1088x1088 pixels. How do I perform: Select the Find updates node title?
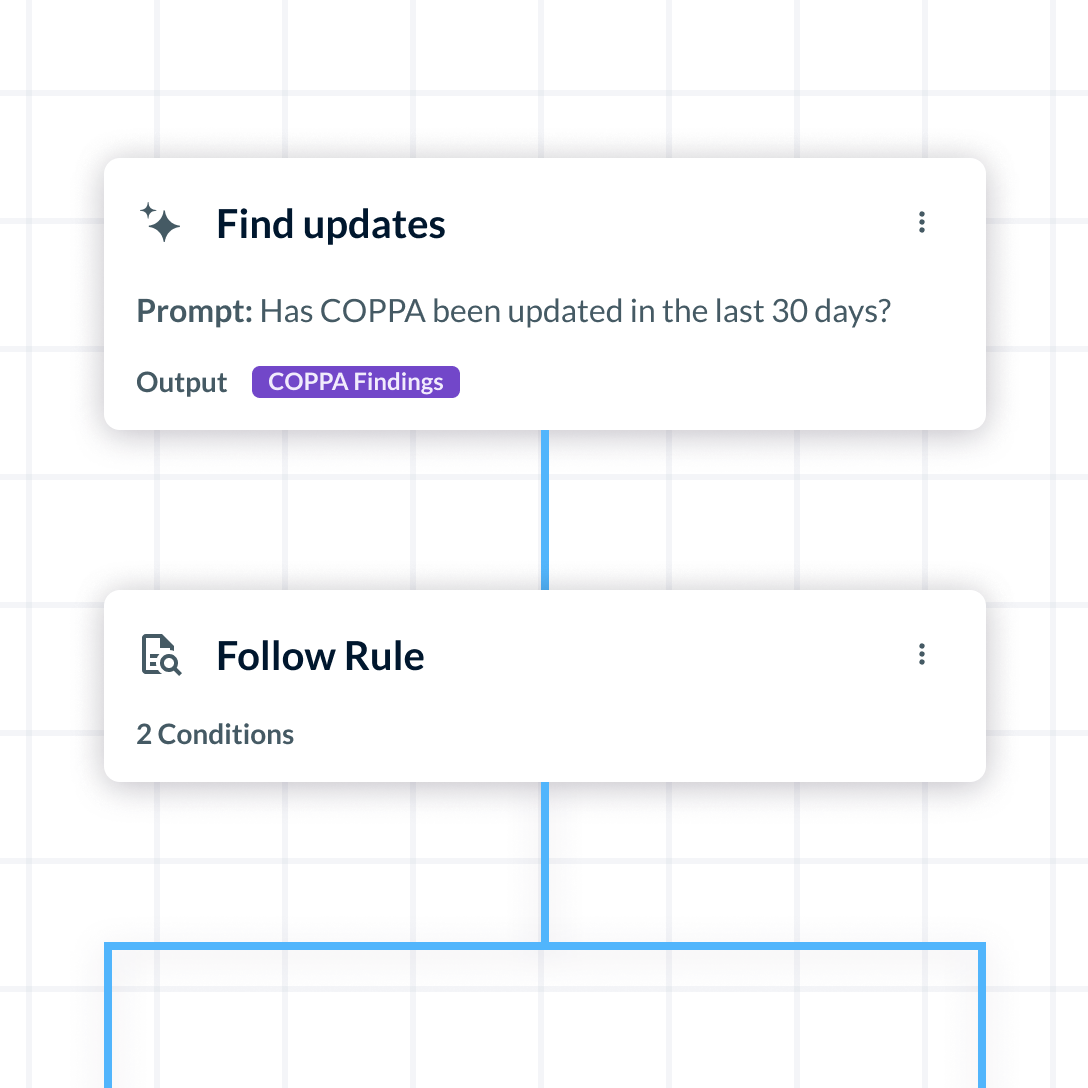[x=330, y=223]
